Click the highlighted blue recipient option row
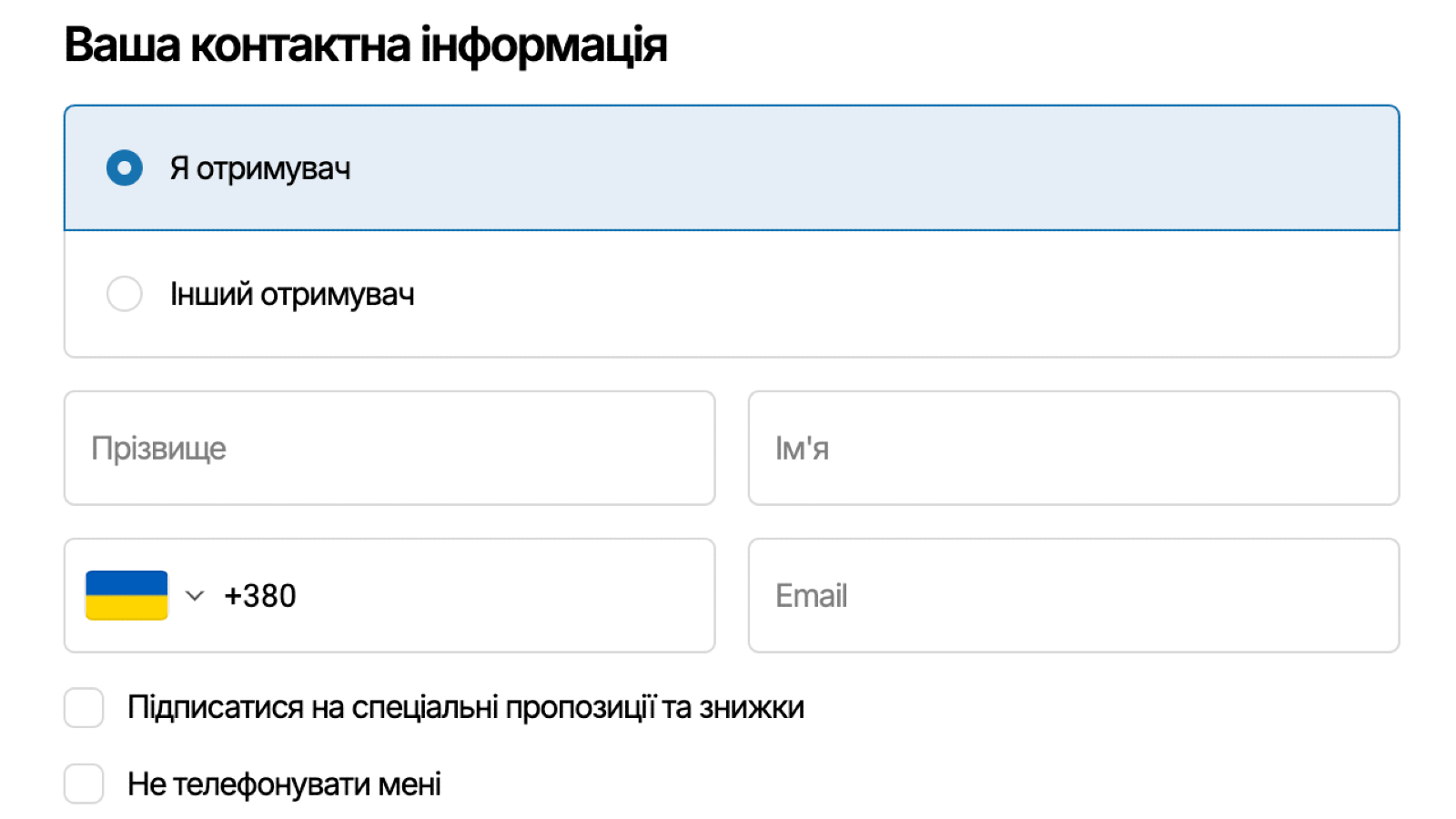The height and width of the screenshot is (819, 1456). [819, 168]
